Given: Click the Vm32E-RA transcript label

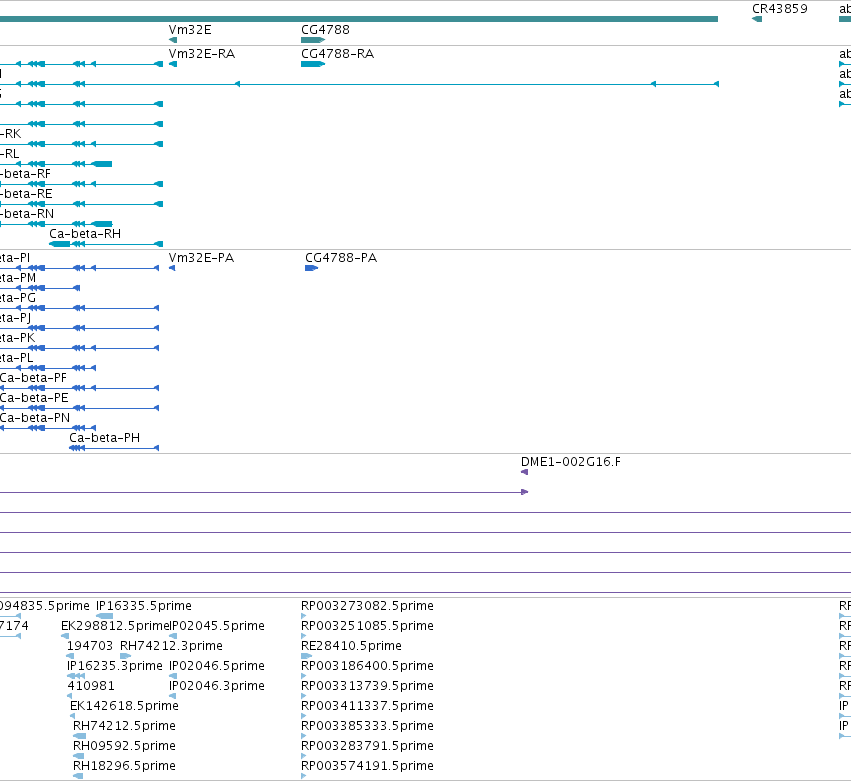Looking at the screenshot, I should 201,54.
